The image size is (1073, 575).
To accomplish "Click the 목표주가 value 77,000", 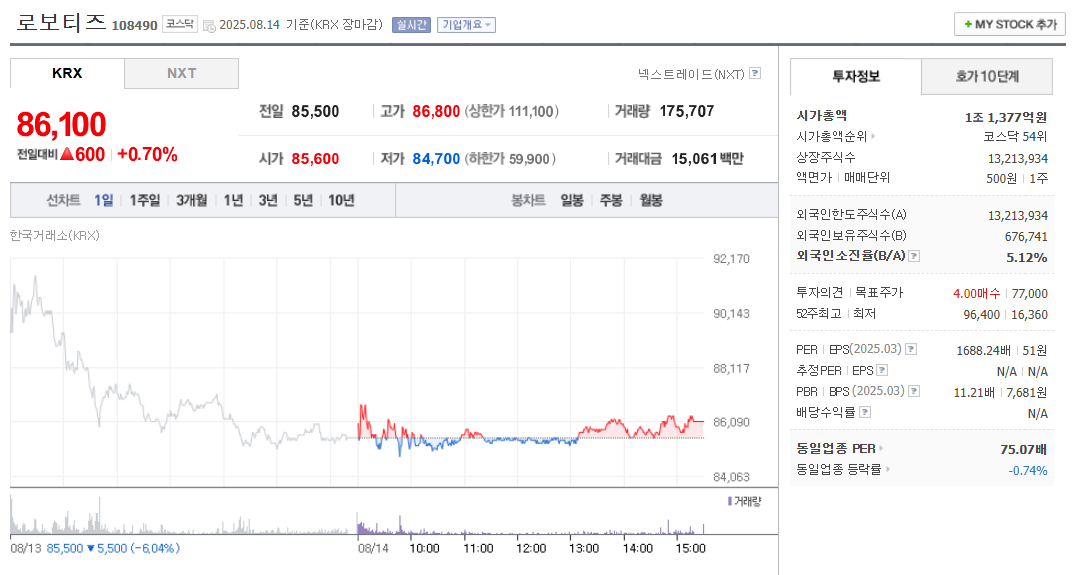I will [x=1029, y=294].
